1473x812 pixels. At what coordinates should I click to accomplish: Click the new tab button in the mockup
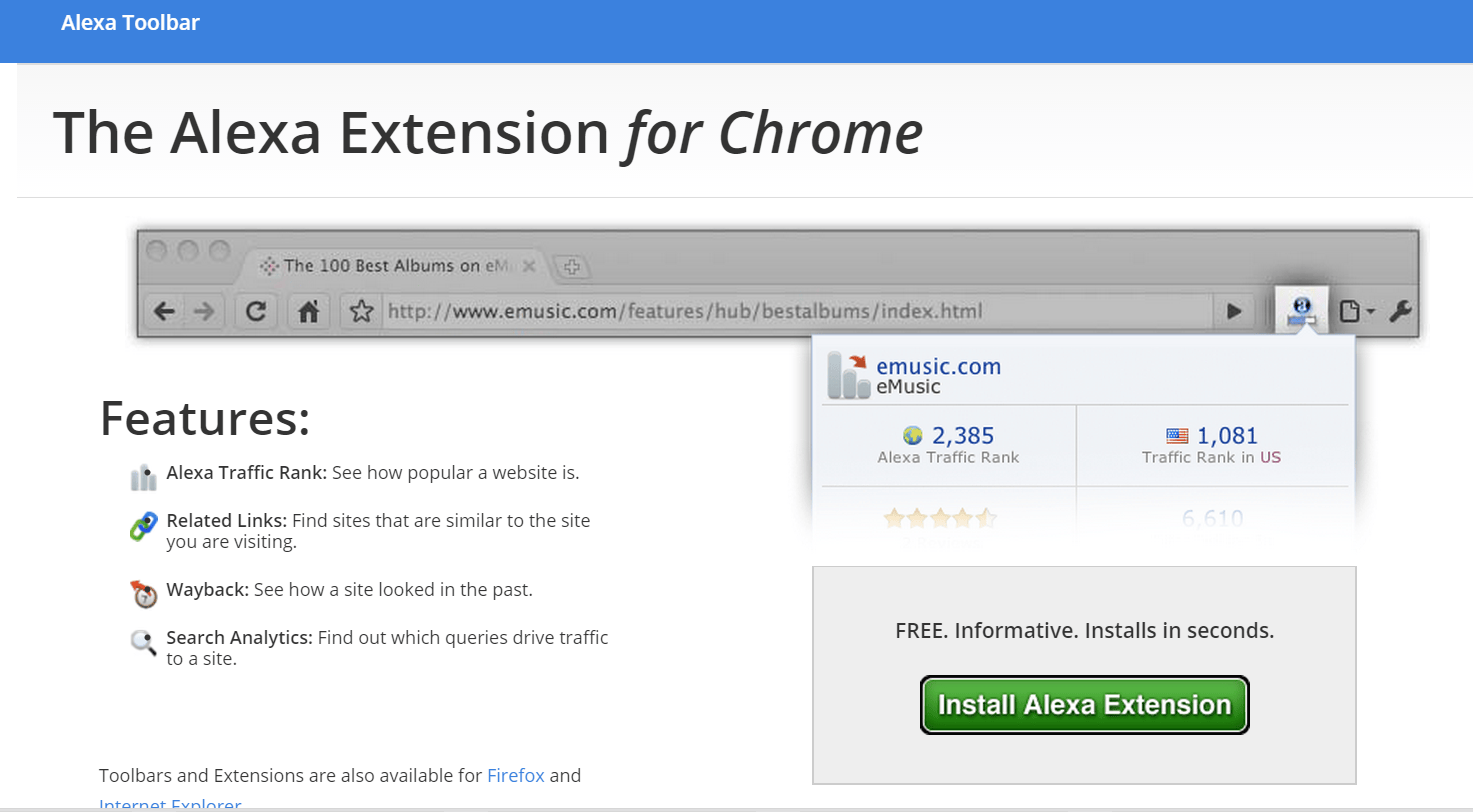point(572,267)
